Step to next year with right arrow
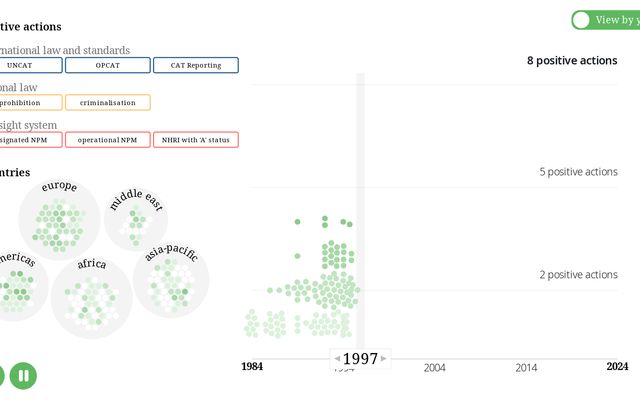The width and height of the screenshot is (640, 400). click(x=384, y=359)
